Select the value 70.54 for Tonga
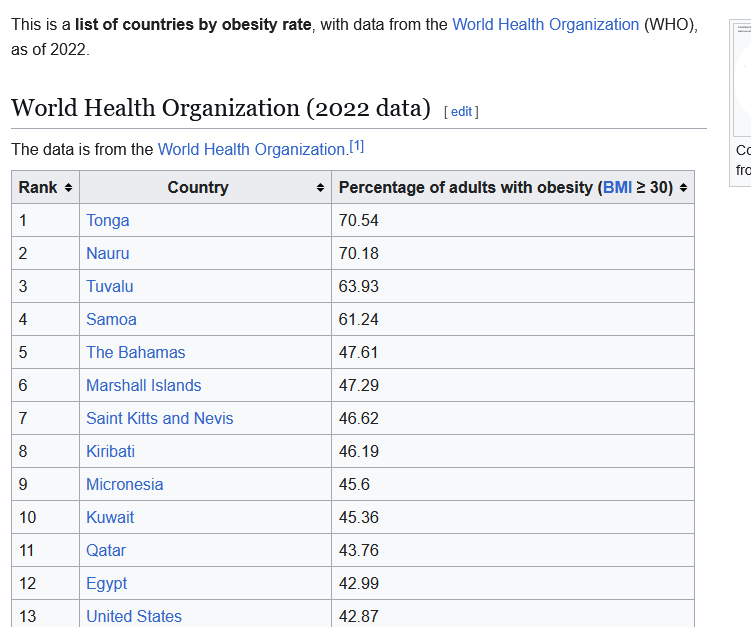This screenshot has height=627, width=751. (x=359, y=220)
